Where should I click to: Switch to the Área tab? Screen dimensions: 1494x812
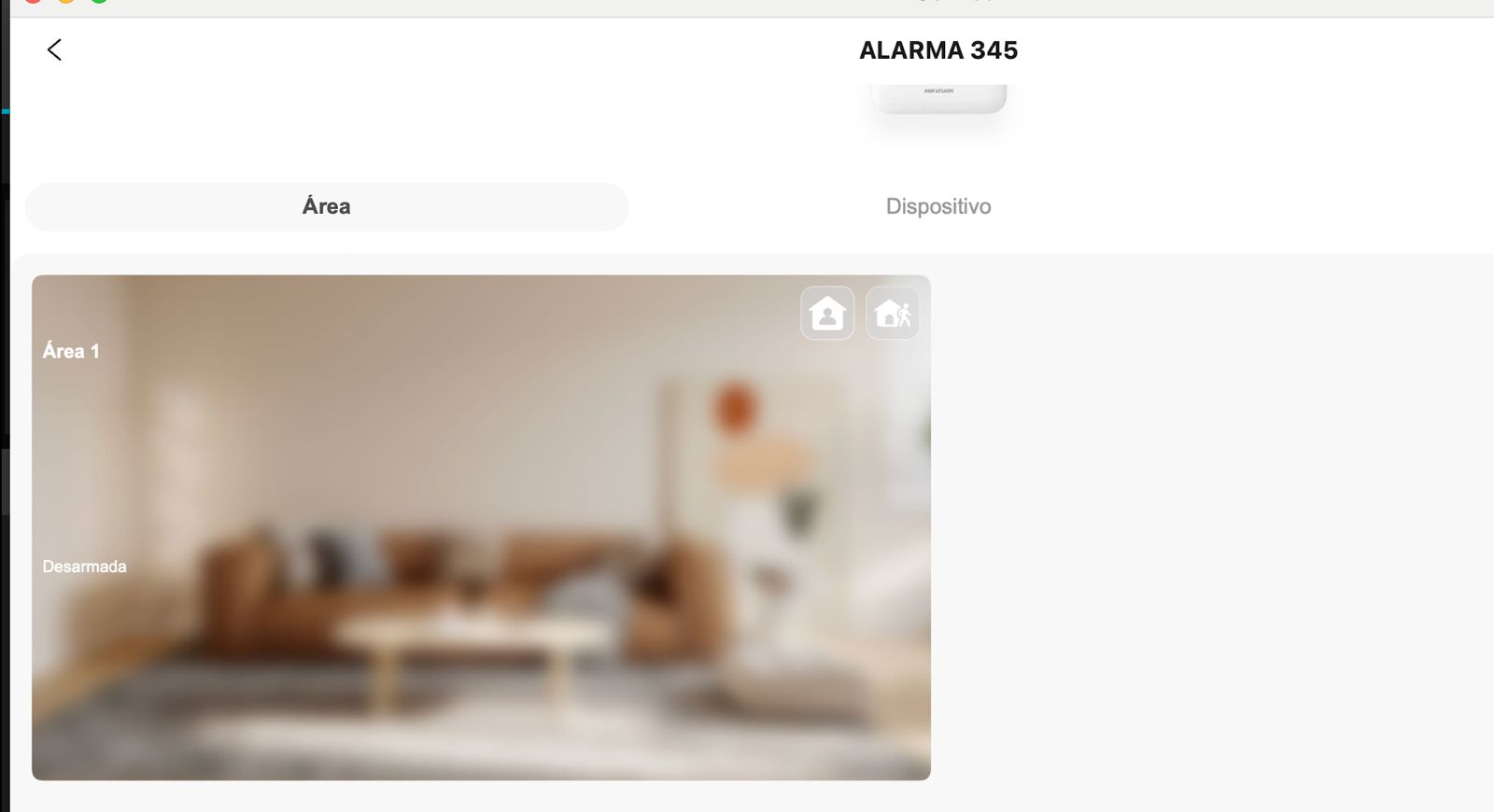coord(327,206)
